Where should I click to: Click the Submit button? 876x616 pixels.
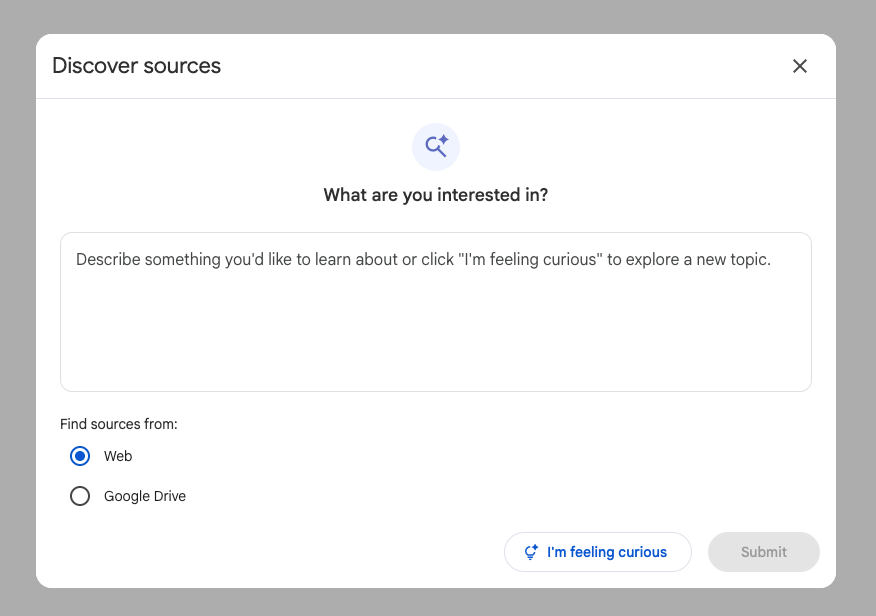(763, 551)
